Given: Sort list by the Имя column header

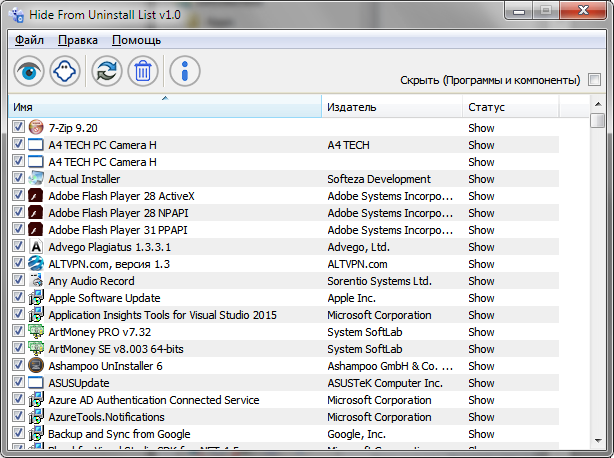Looking at the screenshot, I should point(165,106).
